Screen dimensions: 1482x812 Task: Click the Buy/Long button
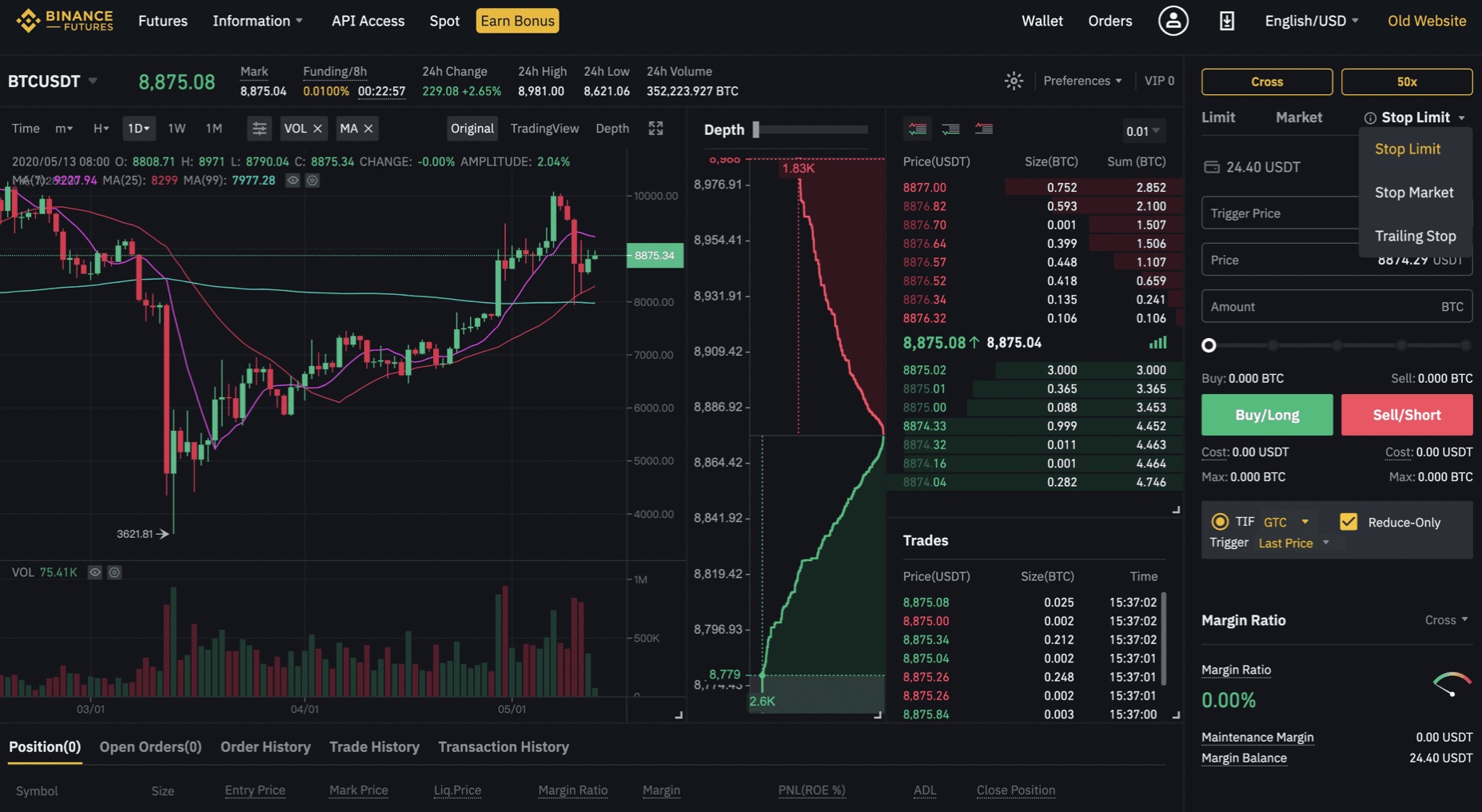[x=1267, y=415]
